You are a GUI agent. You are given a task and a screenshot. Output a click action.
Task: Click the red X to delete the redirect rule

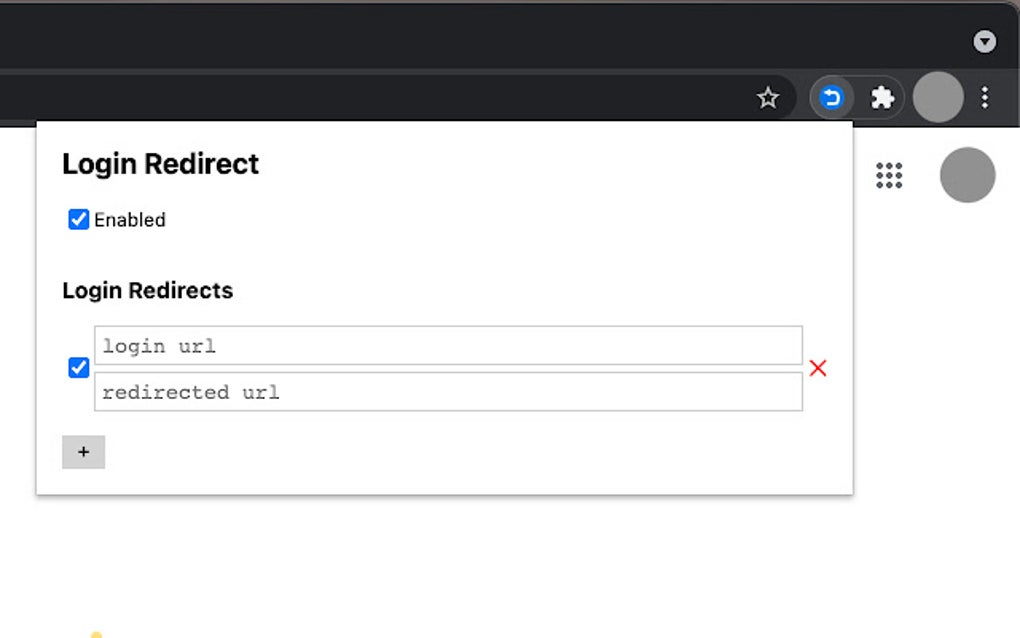point(818,368)
